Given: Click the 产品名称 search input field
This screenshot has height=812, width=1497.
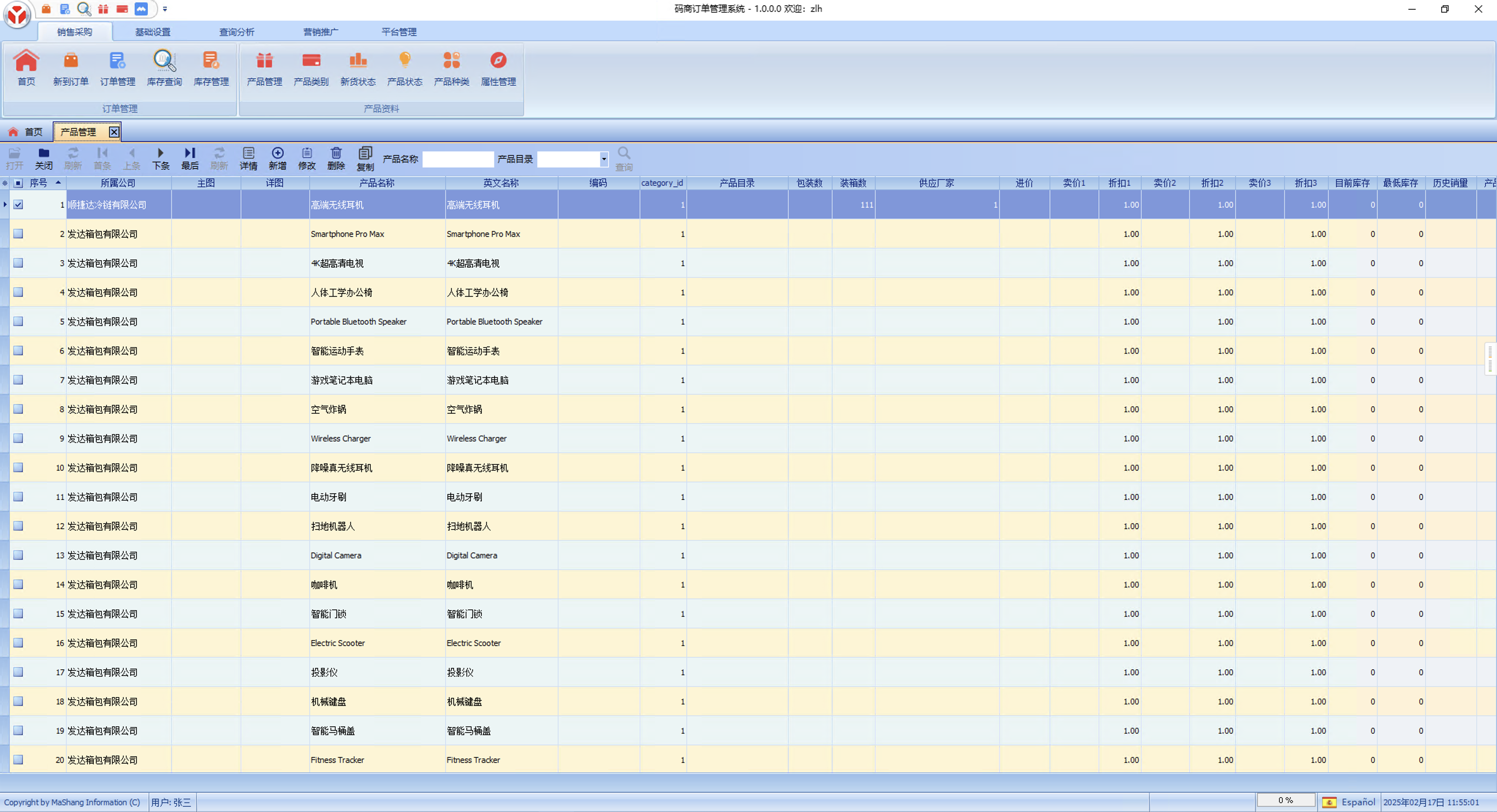Looking at the screenshot, I should [x=457, y=159].
